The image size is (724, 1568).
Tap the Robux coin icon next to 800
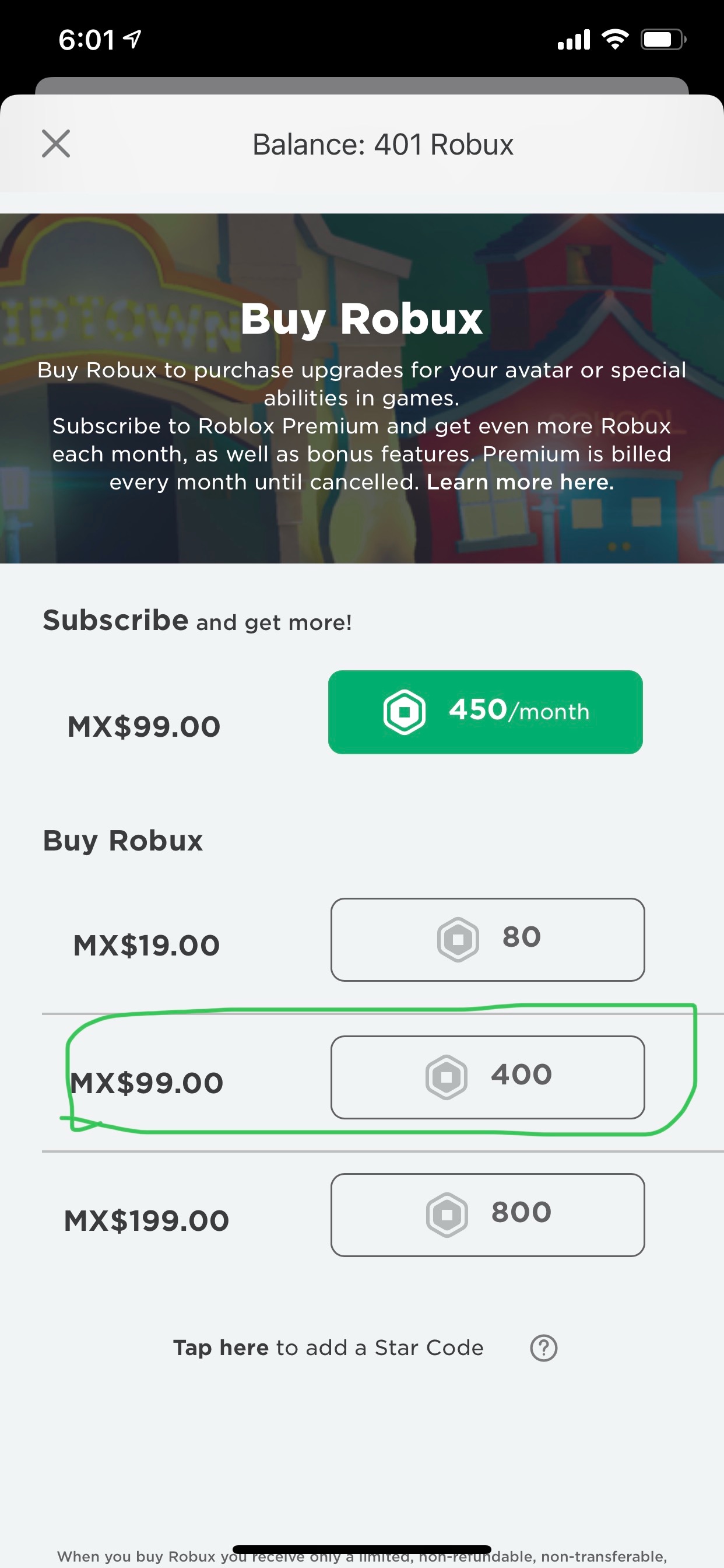(447, 1214)
